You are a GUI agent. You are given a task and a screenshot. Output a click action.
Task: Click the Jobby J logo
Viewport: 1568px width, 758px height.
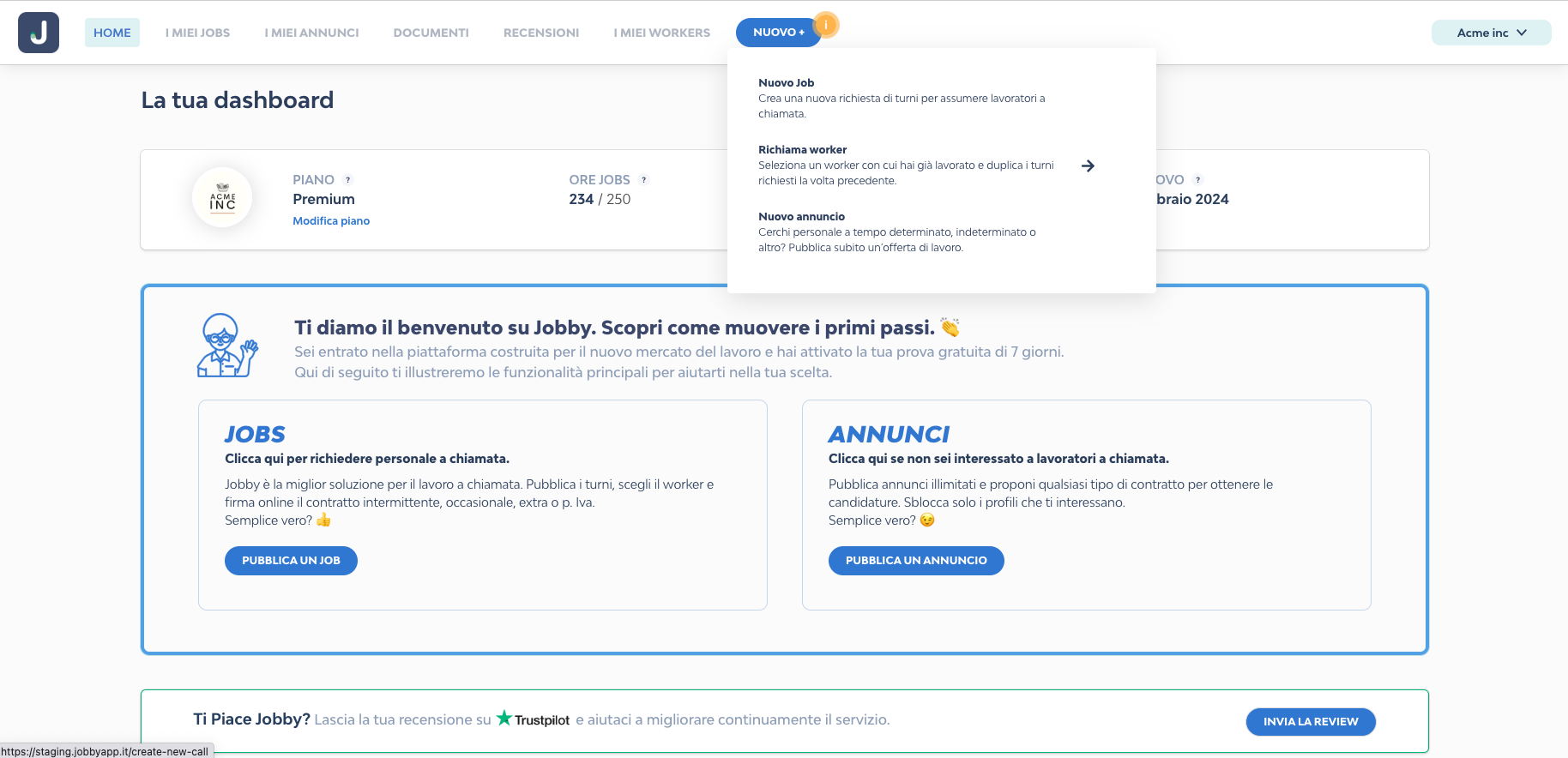pyautogui.click(x=39, y=33)
